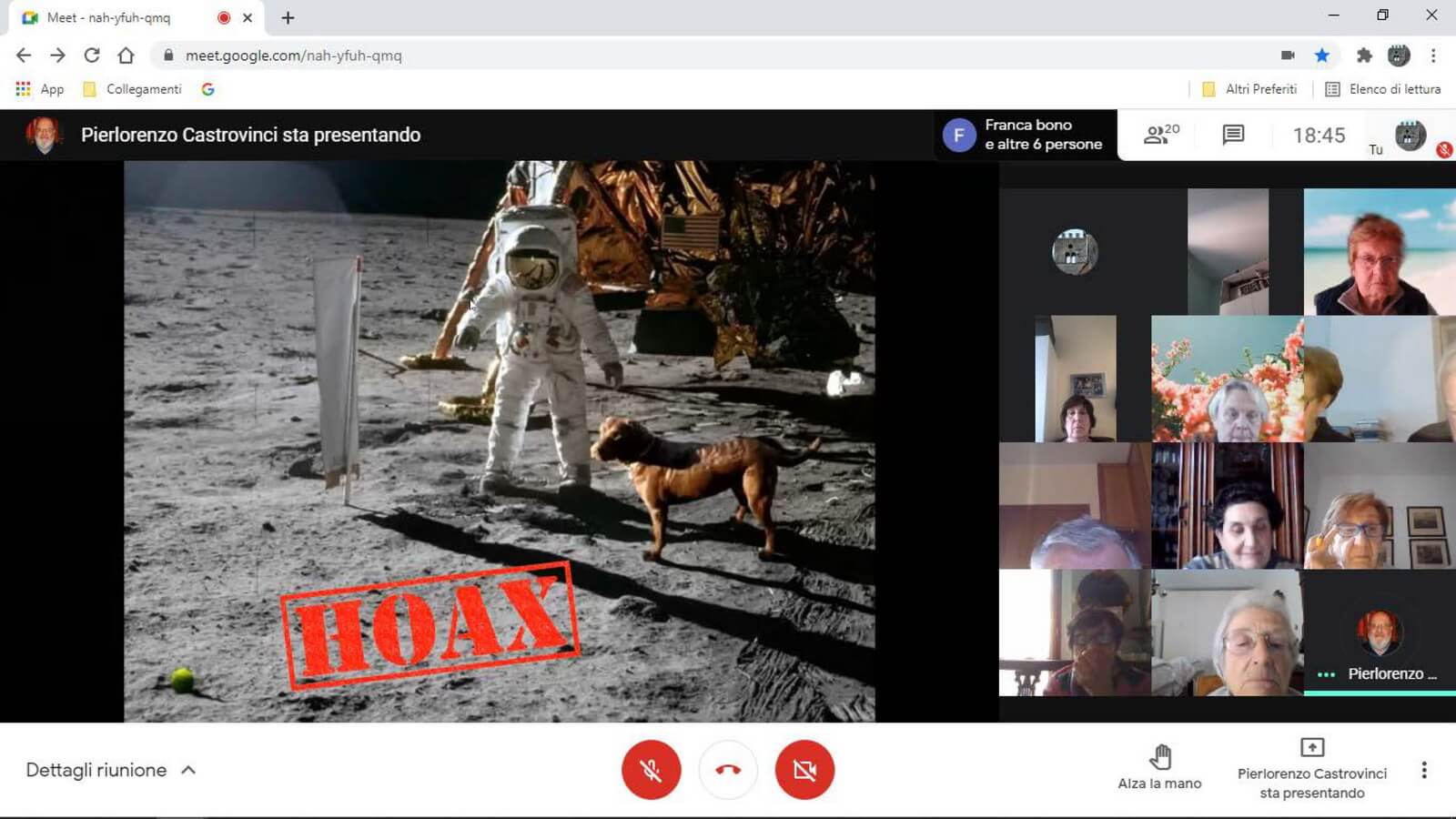The image size is (1456, 819).
Task: Open the App shortcuts in the bookmarks bar
Action: click(x=40, y=89)
